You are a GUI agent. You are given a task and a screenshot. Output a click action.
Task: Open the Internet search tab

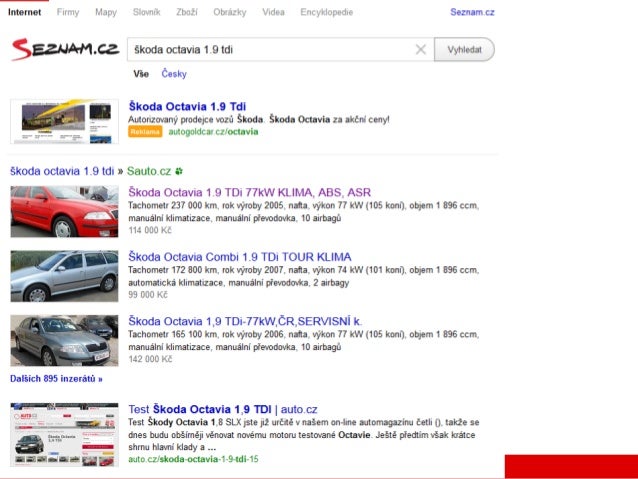24,12
